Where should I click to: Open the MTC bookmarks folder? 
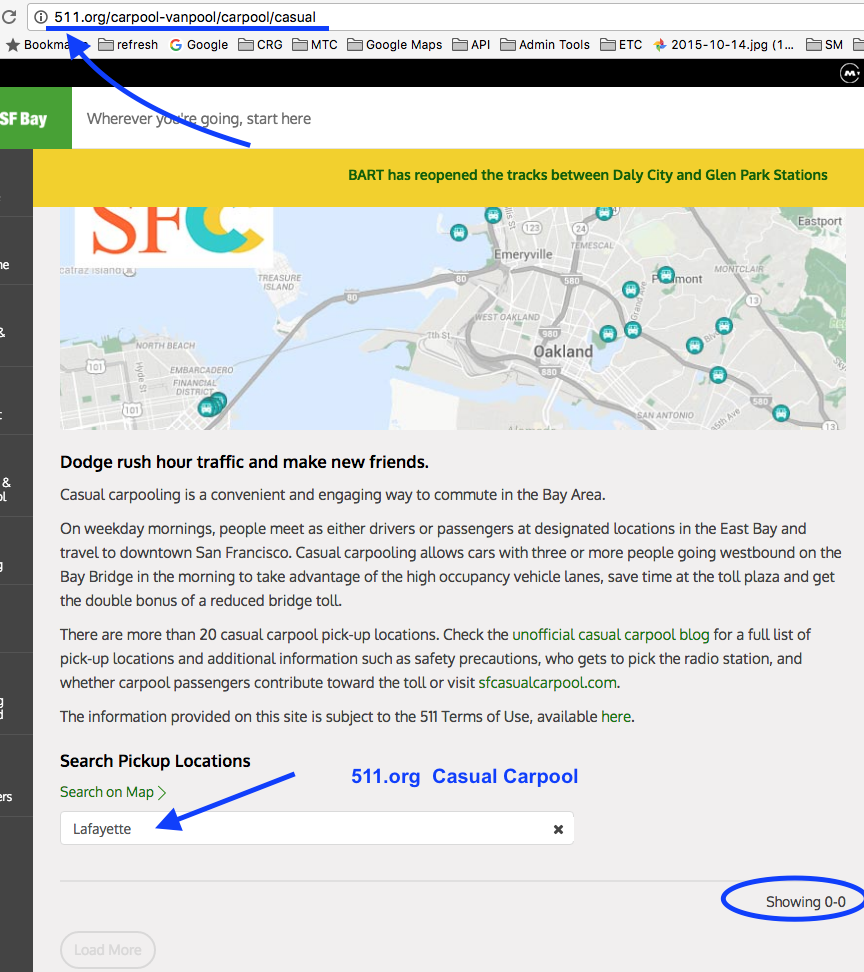click(x=315, y=45)
